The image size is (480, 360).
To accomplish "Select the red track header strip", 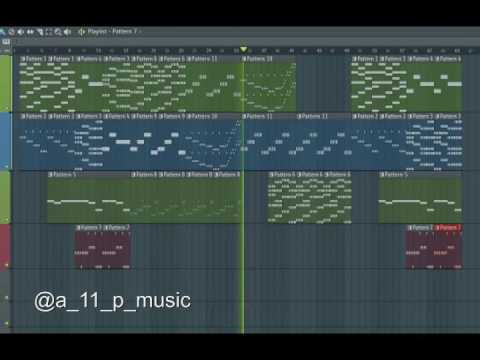I will (6, 247).
